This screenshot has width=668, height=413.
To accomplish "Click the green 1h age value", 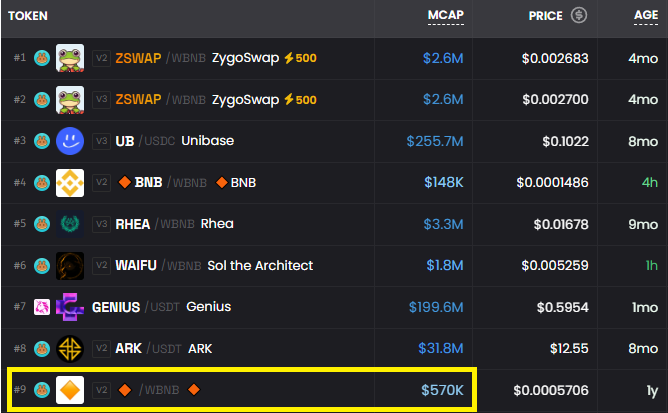I will click(x=652, y=266).
